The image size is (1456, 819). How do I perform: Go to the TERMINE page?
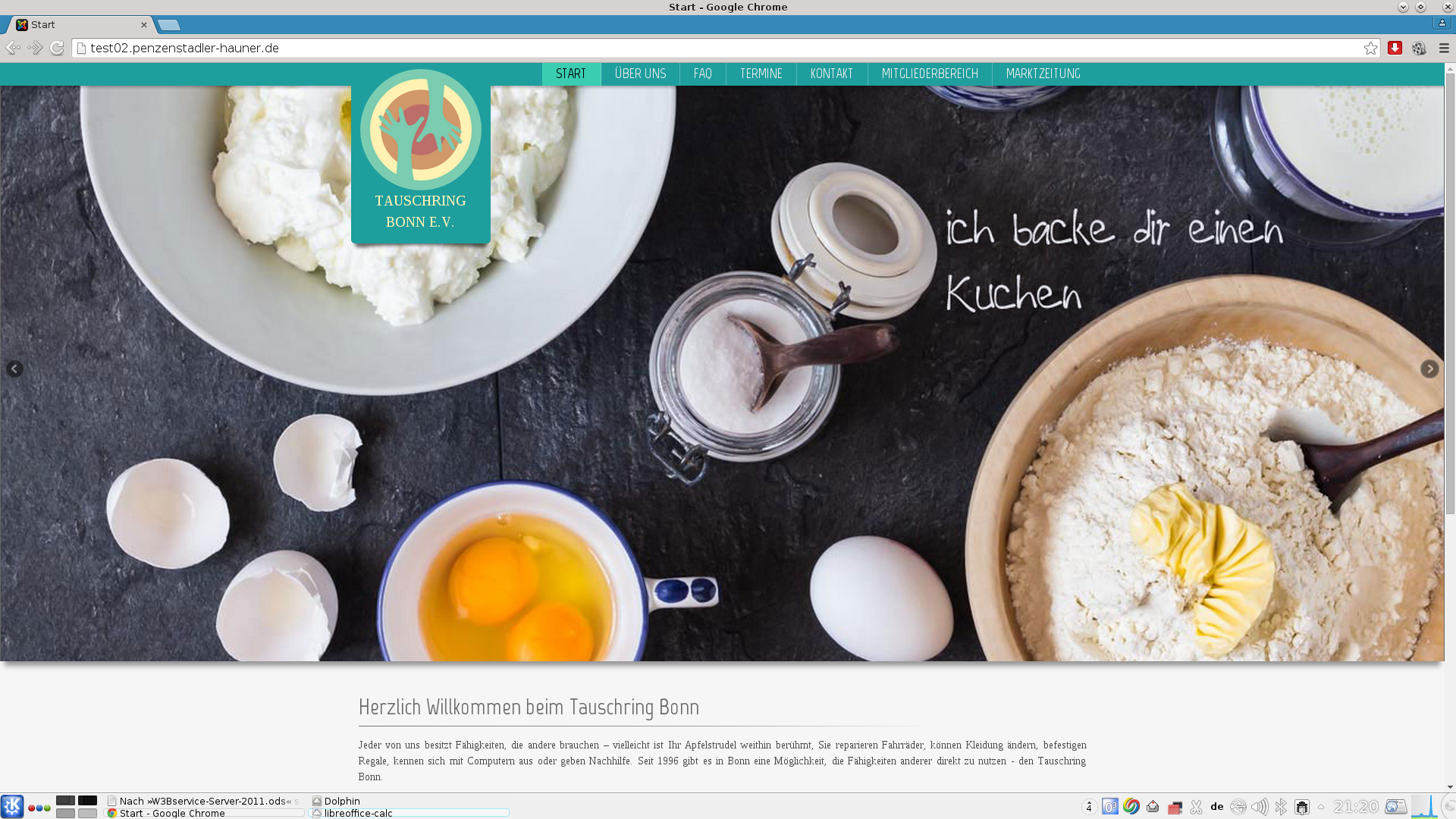(x=761, y=74)
